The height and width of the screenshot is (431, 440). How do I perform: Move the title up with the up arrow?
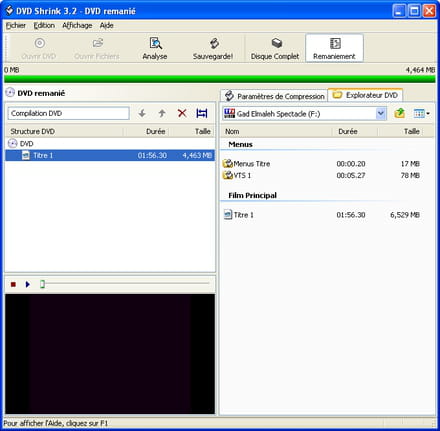coord(162,113)
